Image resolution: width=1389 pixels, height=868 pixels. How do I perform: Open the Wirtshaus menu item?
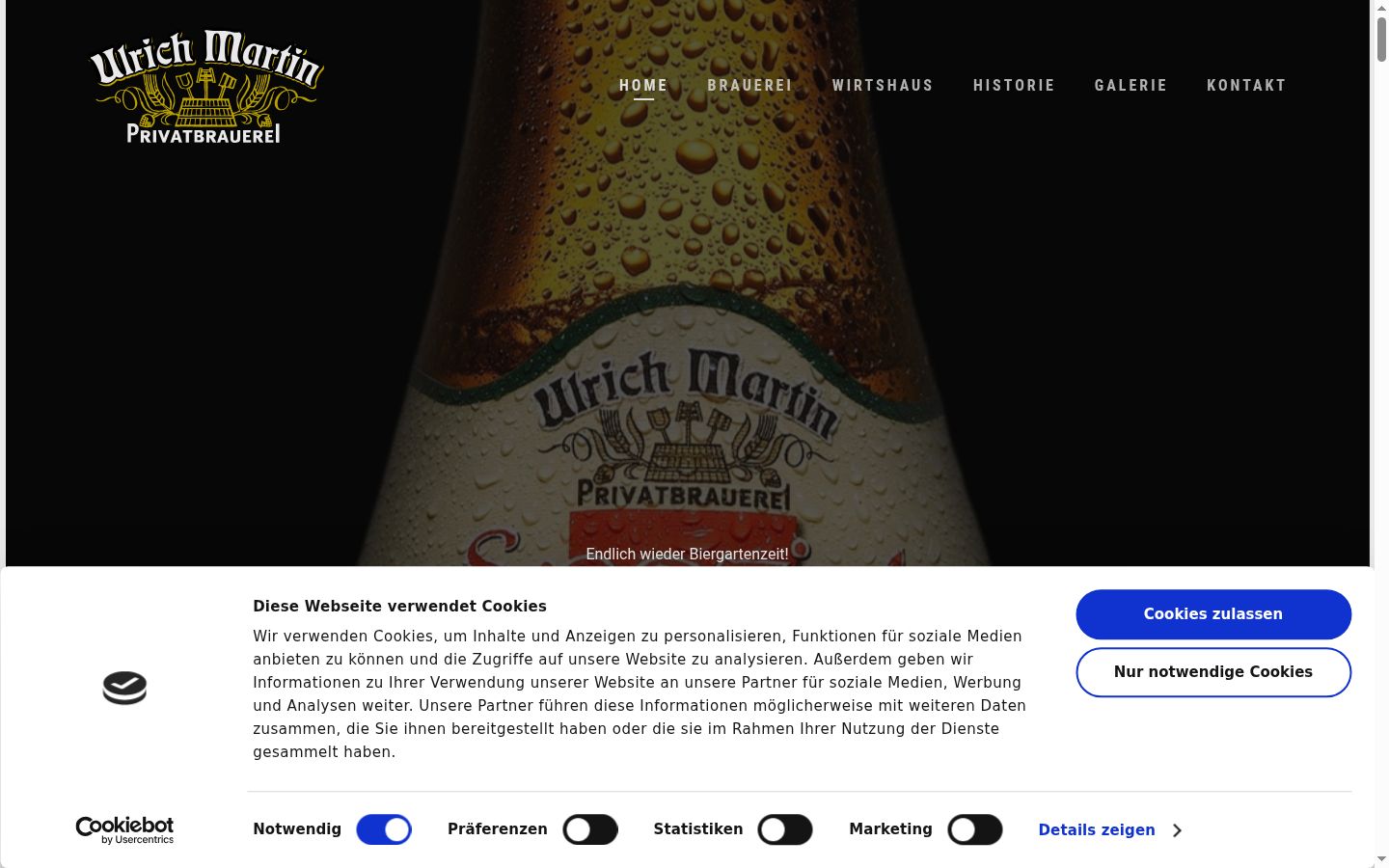pyautogui.click(x=883, y=85)
